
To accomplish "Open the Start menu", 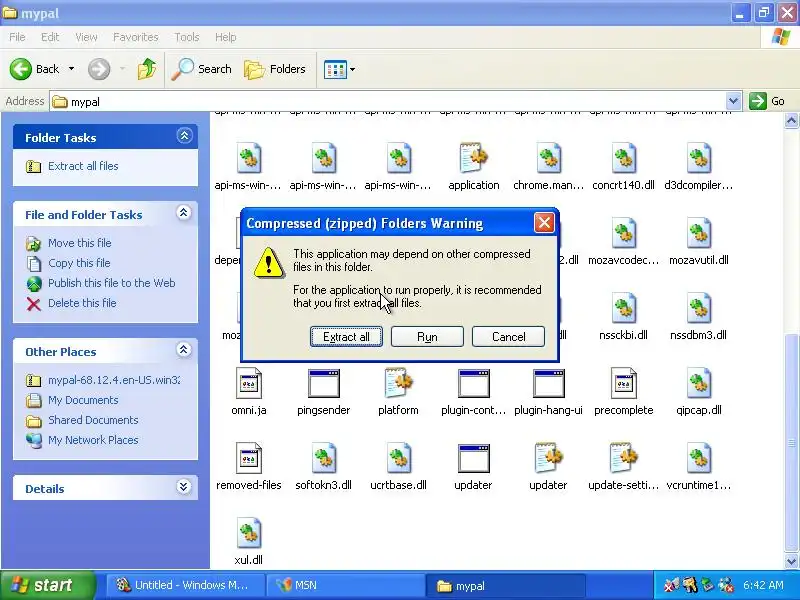I will tap(47, 585).
